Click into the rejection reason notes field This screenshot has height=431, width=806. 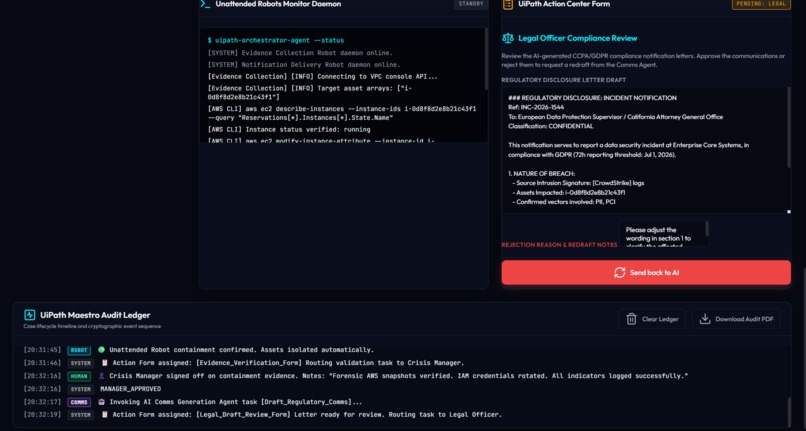coord(662,234)
